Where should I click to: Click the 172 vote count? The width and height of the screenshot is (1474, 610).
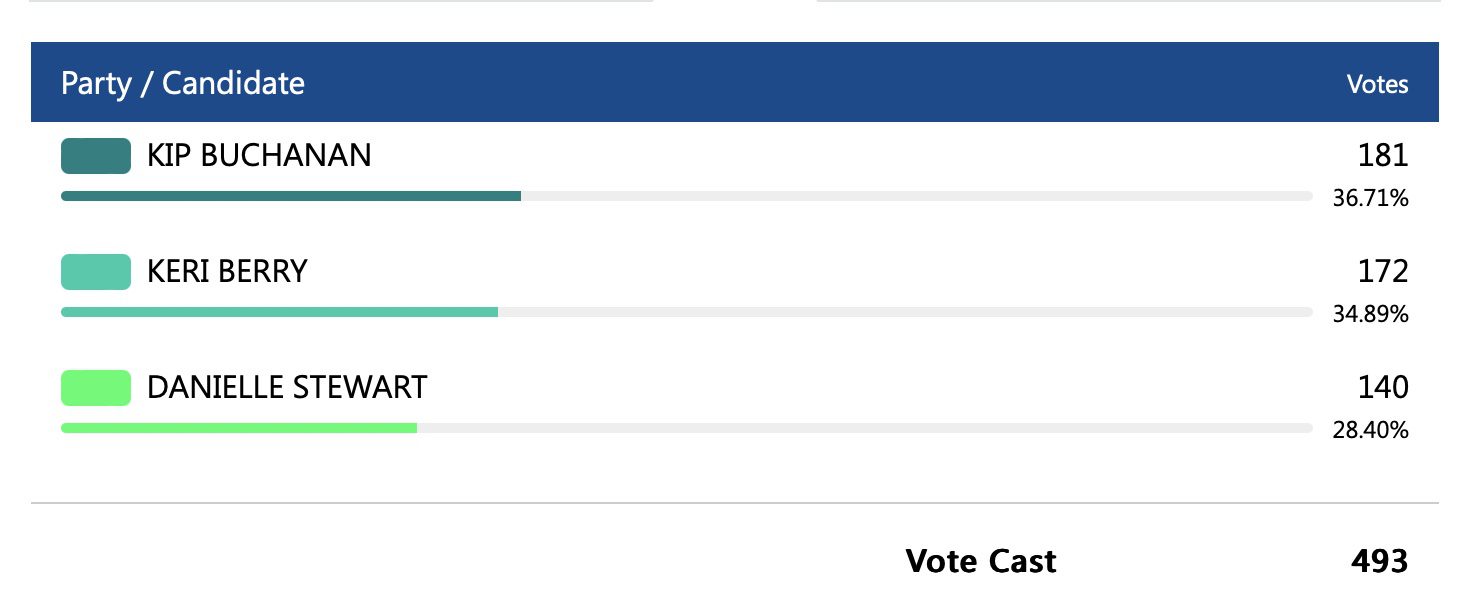[1383, 272]
